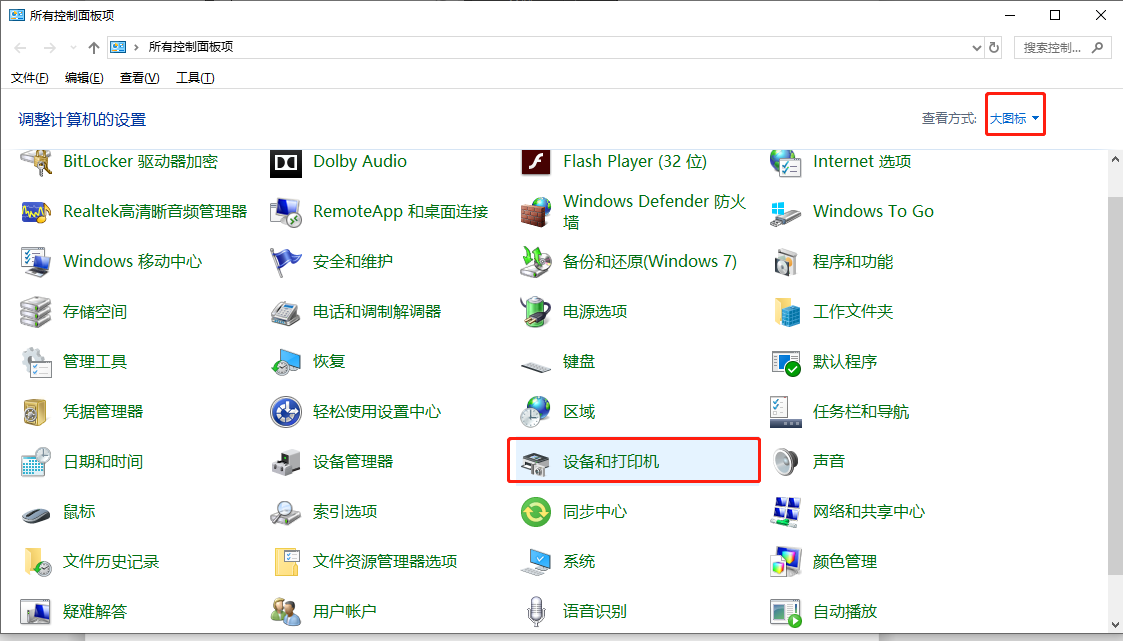Open the 电源选项 battery icon
Screen dimensions: 1123x641
tap(535, 312)
